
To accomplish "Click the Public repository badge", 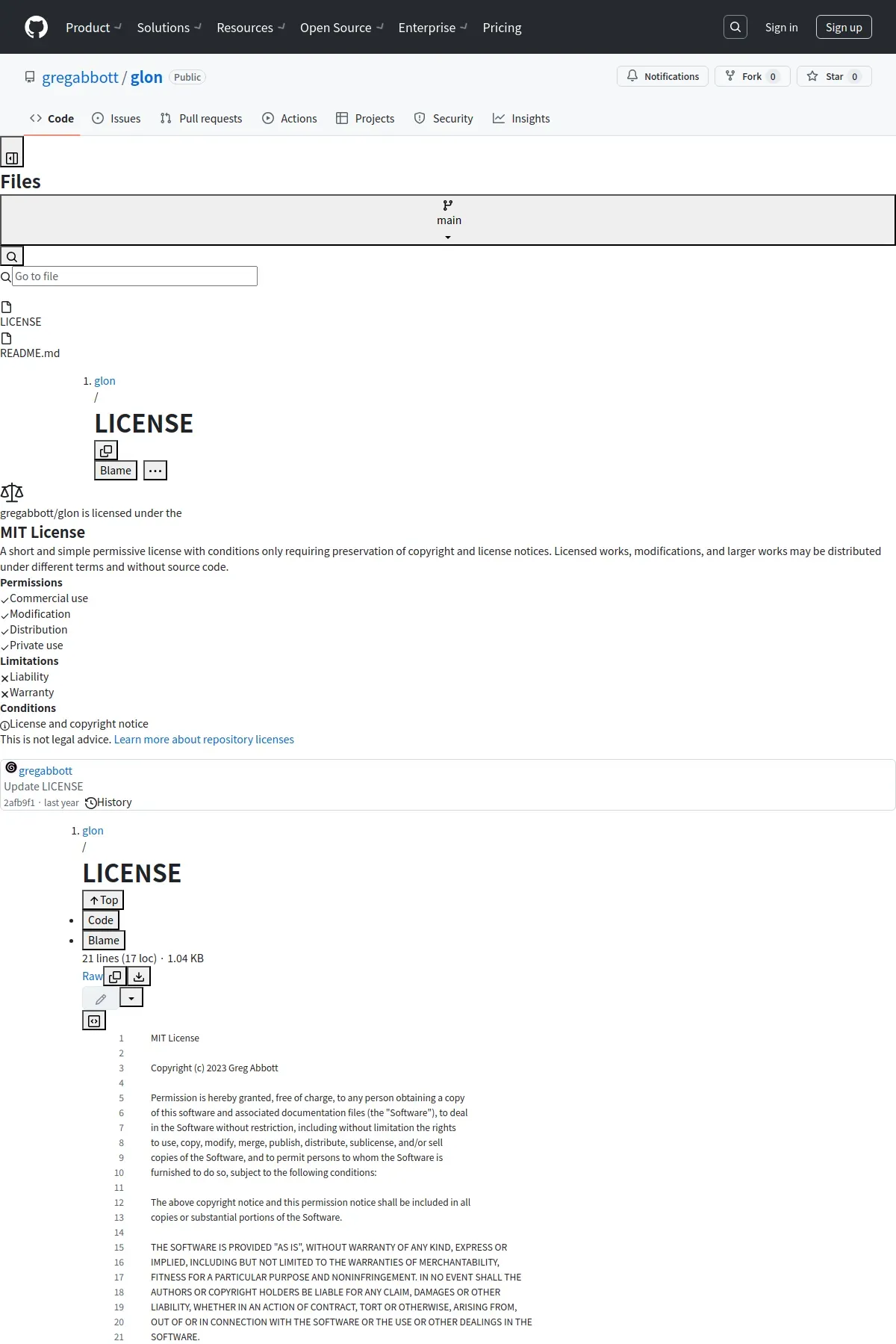I will [187, 77].
